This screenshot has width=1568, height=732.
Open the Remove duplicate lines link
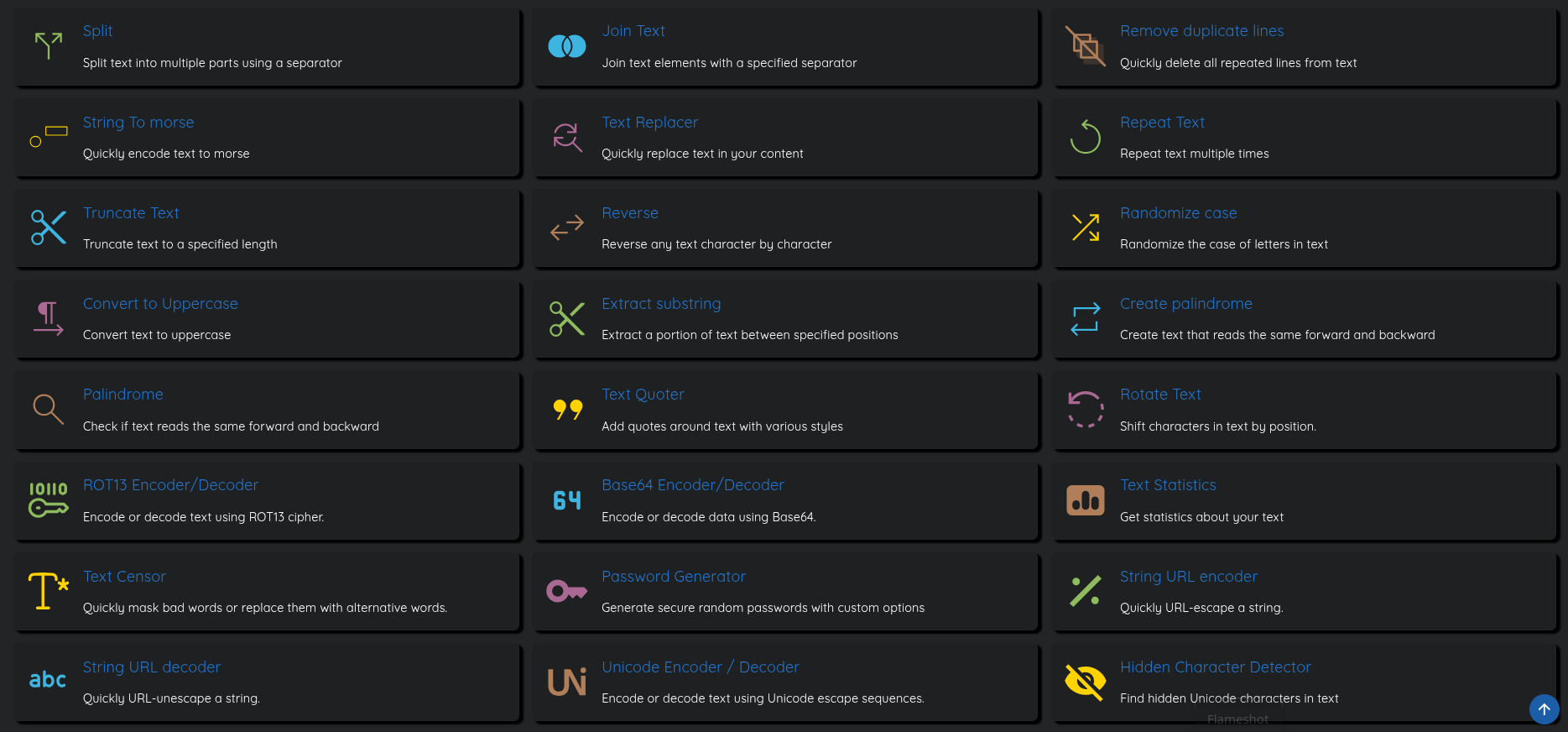1201,31
